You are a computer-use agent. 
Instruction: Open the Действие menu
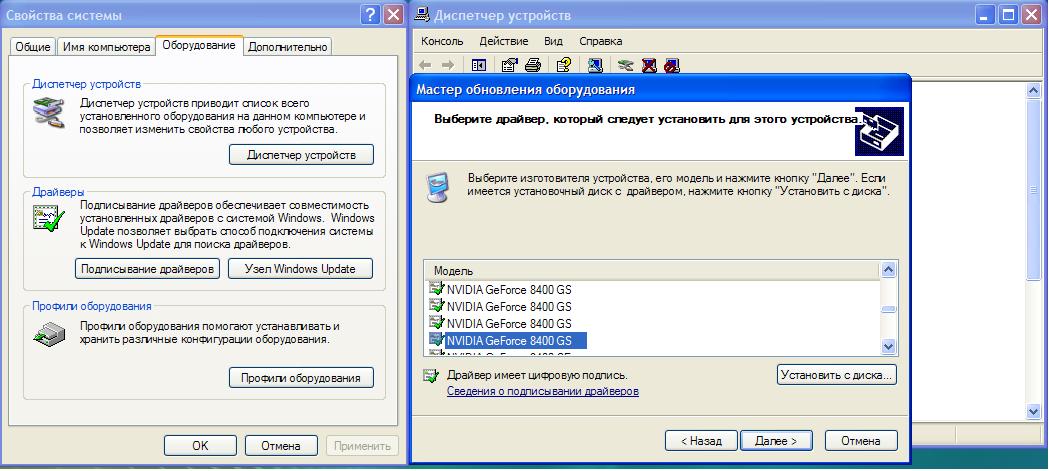click(x=504, y=41)
